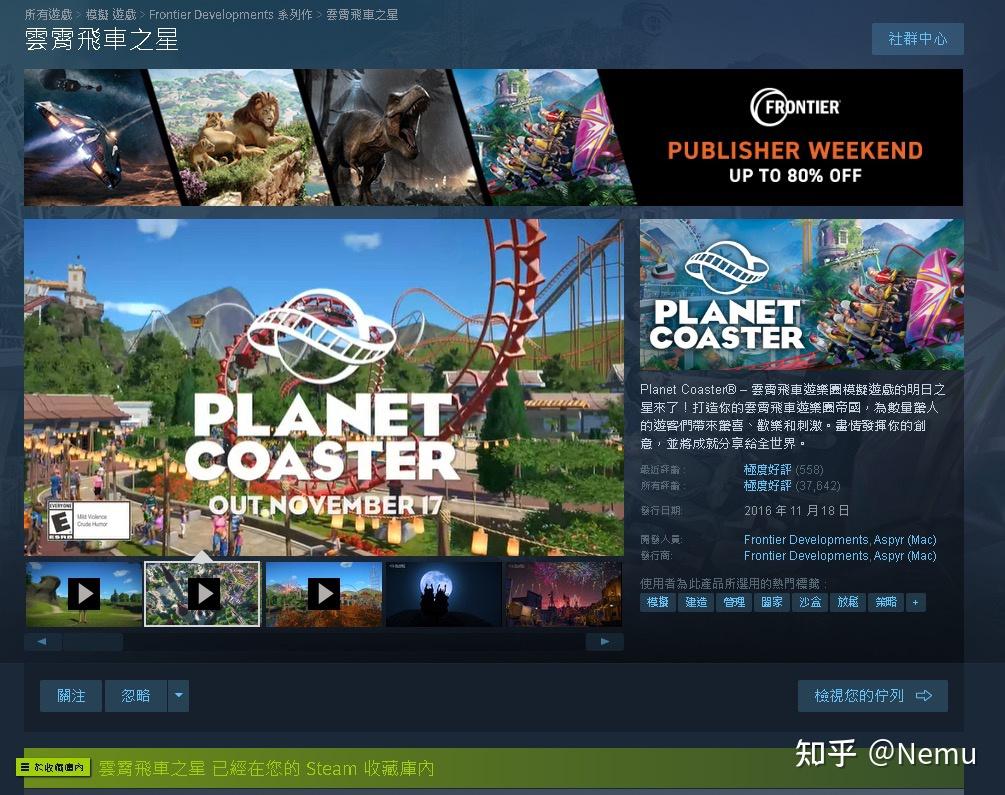Click the release date 2016 年 11 月 18 日

[797, 510]
